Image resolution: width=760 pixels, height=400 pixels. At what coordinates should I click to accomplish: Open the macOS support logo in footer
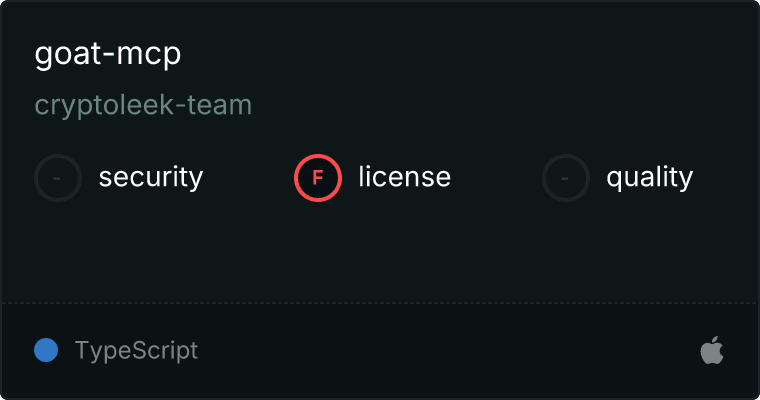point(711,351)
